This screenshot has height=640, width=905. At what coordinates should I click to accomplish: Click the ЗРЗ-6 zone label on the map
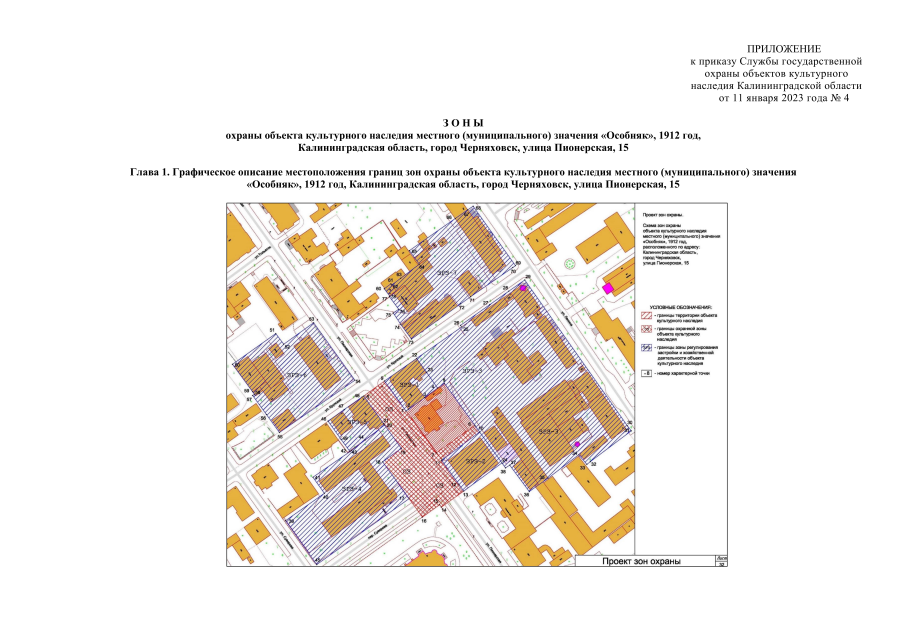[297, 375]
